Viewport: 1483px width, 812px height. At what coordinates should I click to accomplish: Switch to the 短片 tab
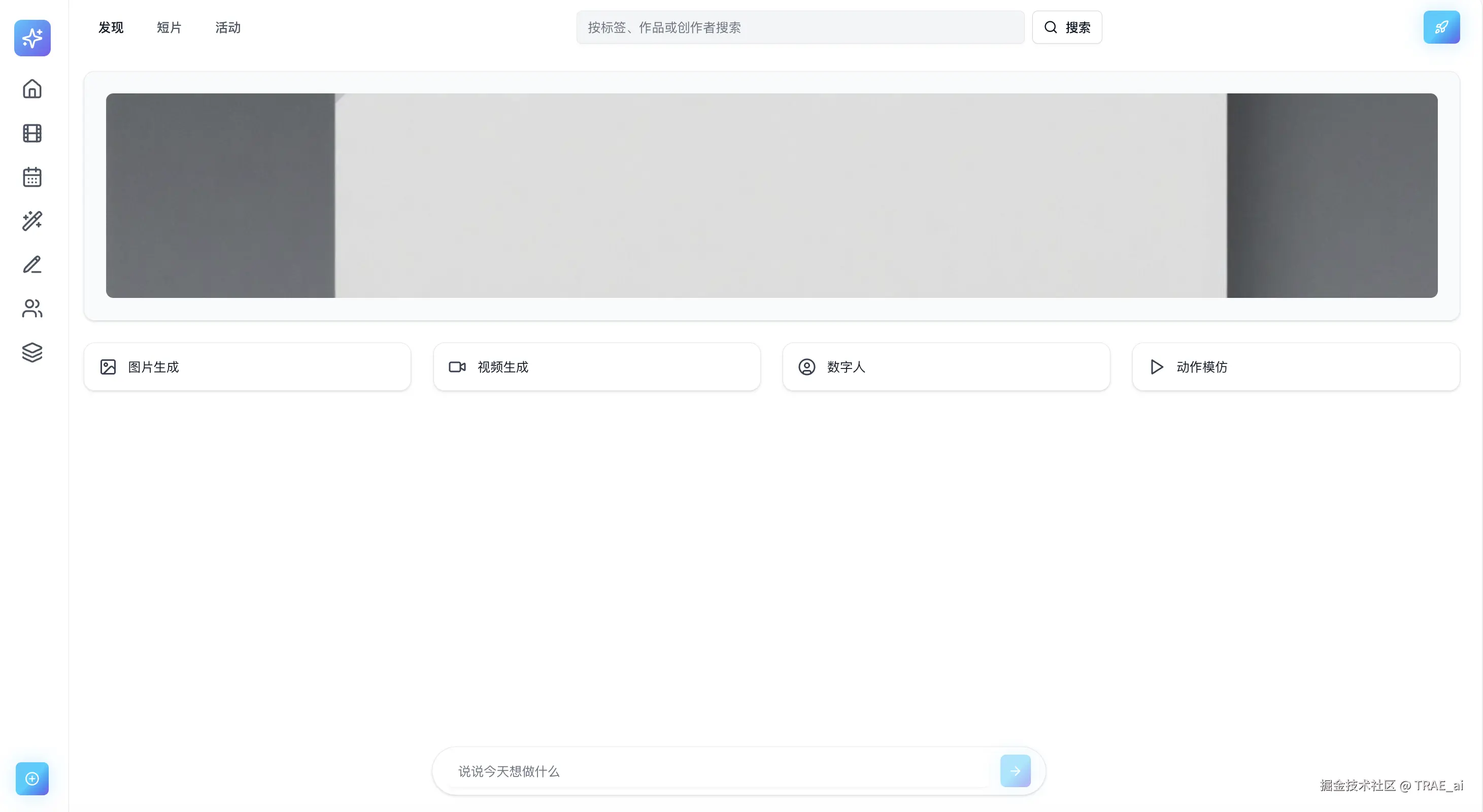[169, 27]
